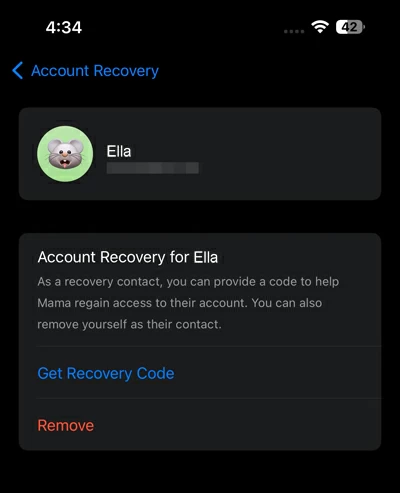400x493 pixels.
Task: Tap the cellular signal dots
Action: [294, 31]
